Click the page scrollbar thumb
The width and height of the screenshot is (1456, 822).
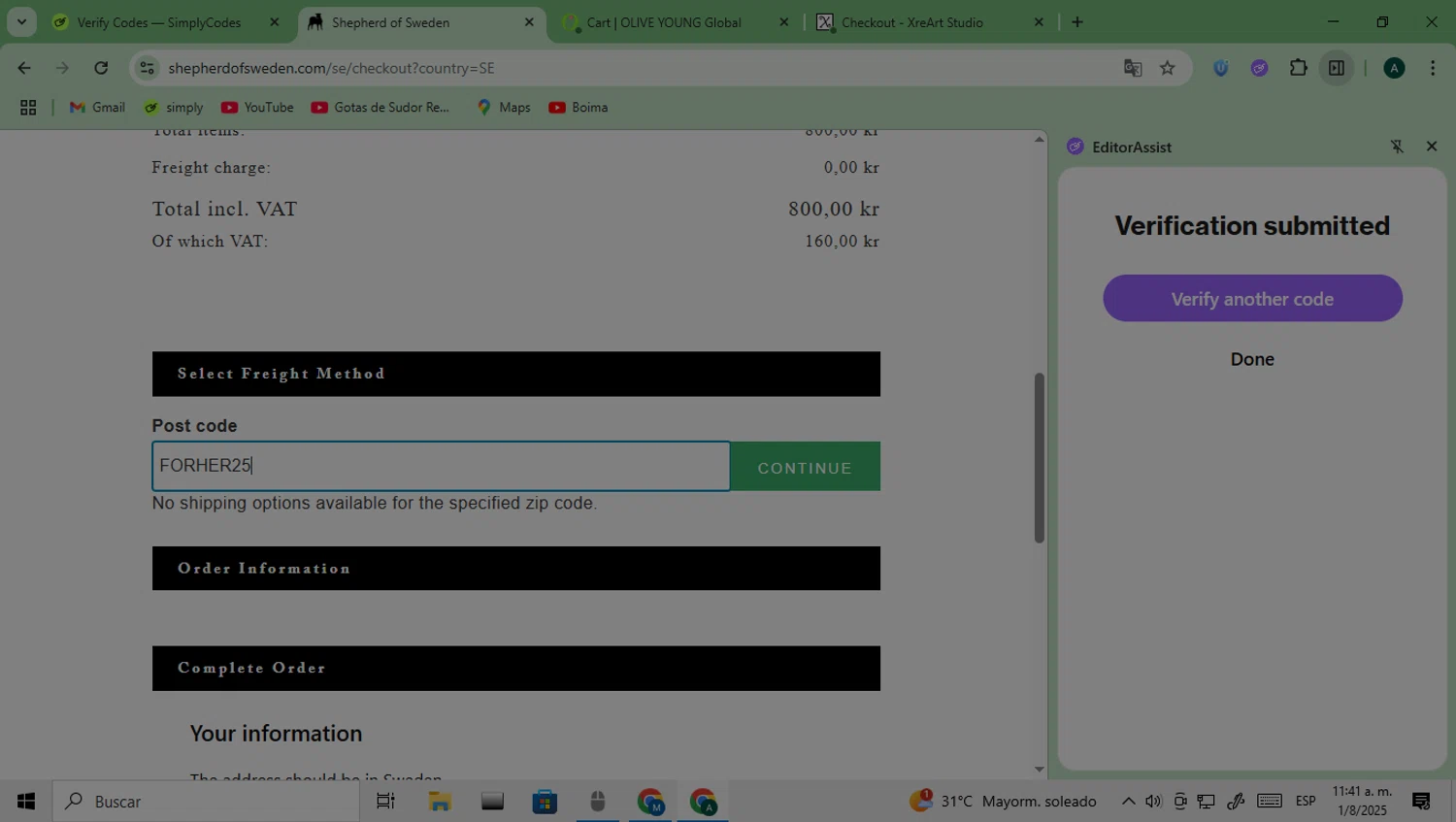tap(1039, 457)
